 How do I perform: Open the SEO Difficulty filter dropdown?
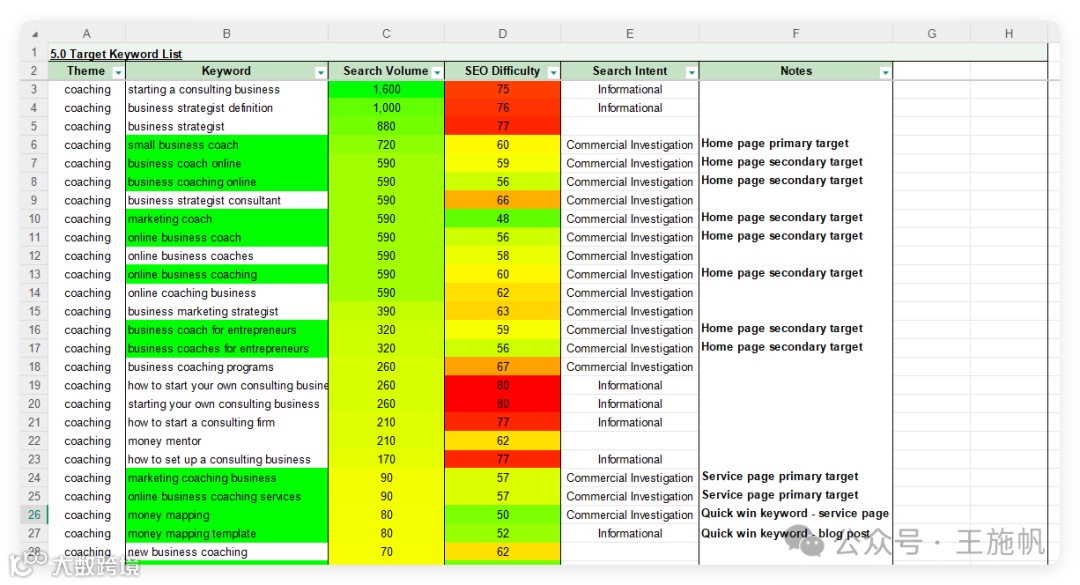553,72
